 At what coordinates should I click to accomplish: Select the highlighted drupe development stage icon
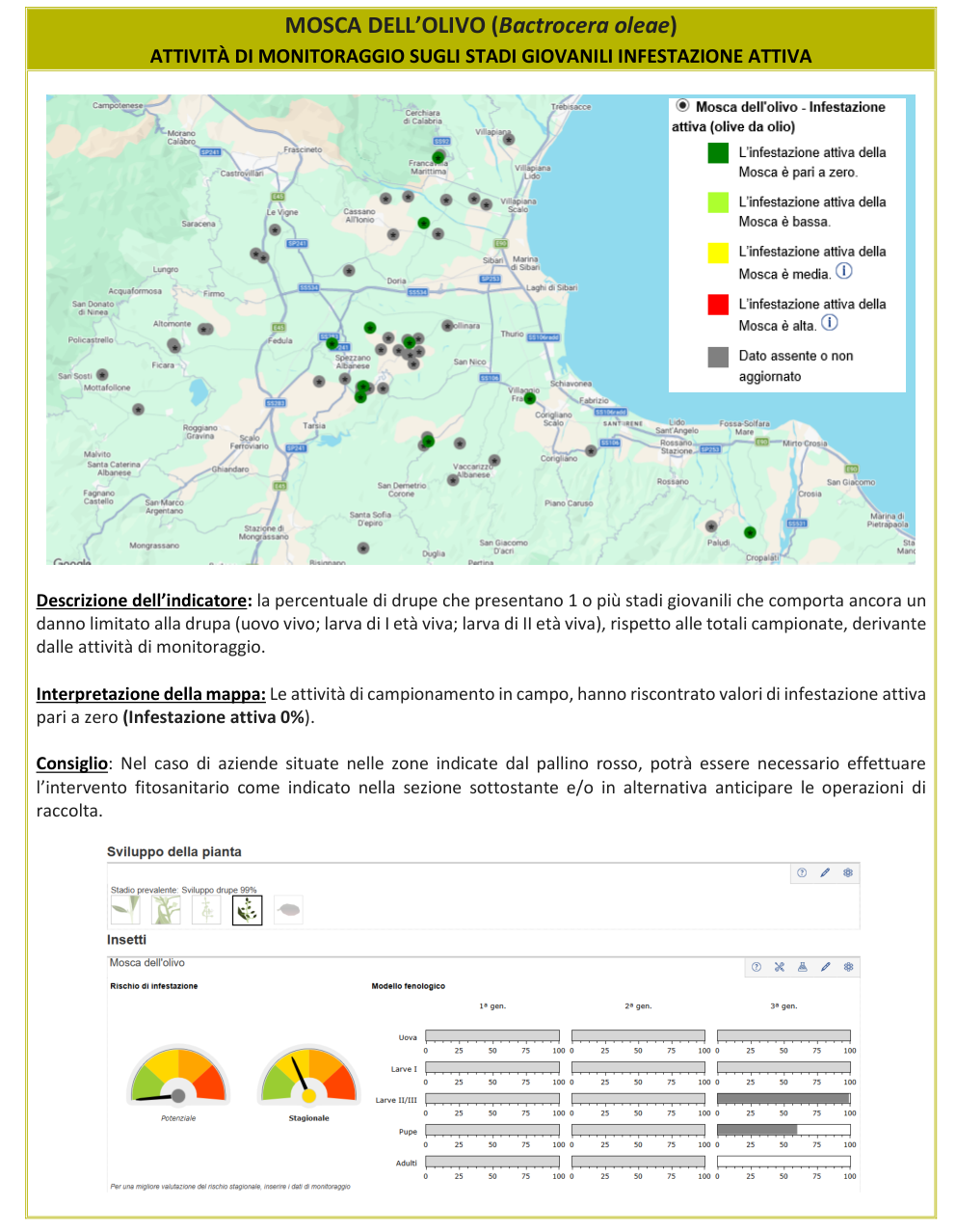pyautogui.click(x=247, y=909)
